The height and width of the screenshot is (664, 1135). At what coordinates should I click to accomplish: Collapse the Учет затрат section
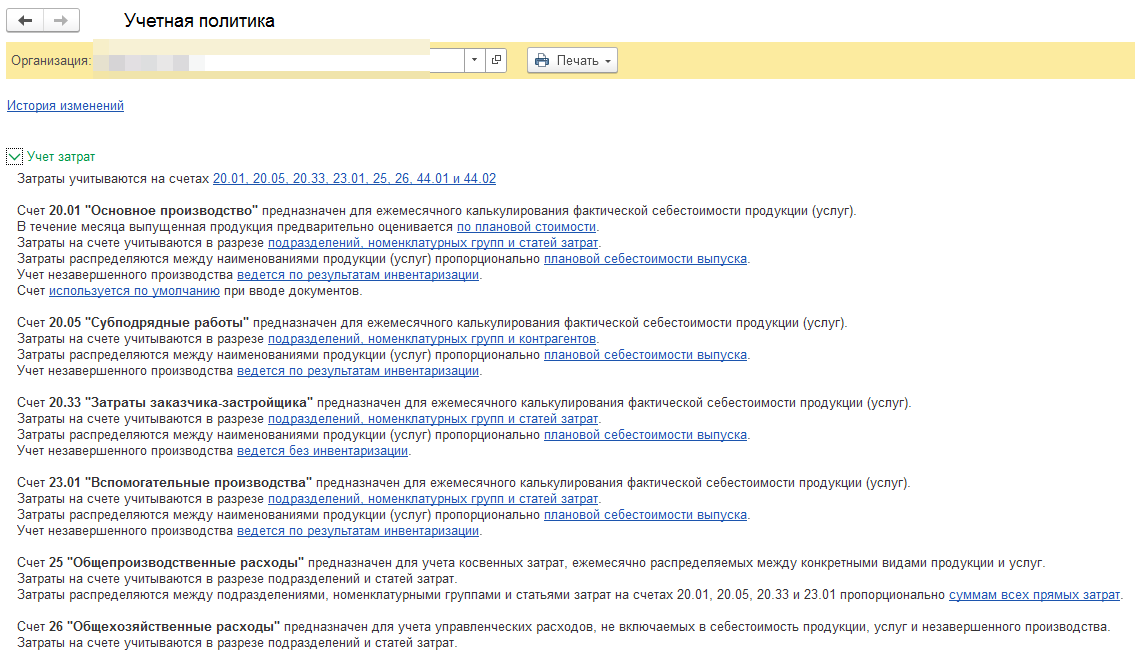point(14,157)
